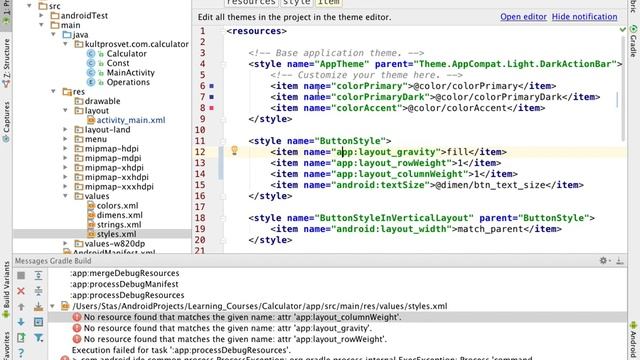640x360 pixels.
Task: Click the Calculator class icon
Action: click(91, 53)
